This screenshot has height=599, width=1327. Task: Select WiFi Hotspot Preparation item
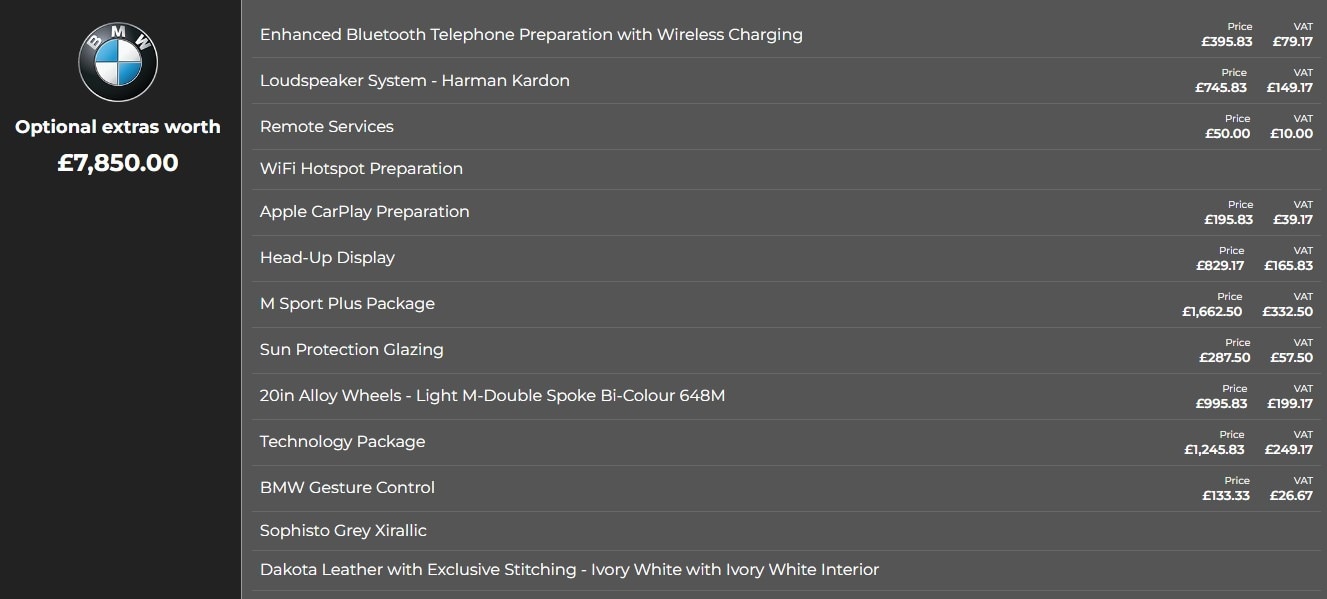coord(361,169)
